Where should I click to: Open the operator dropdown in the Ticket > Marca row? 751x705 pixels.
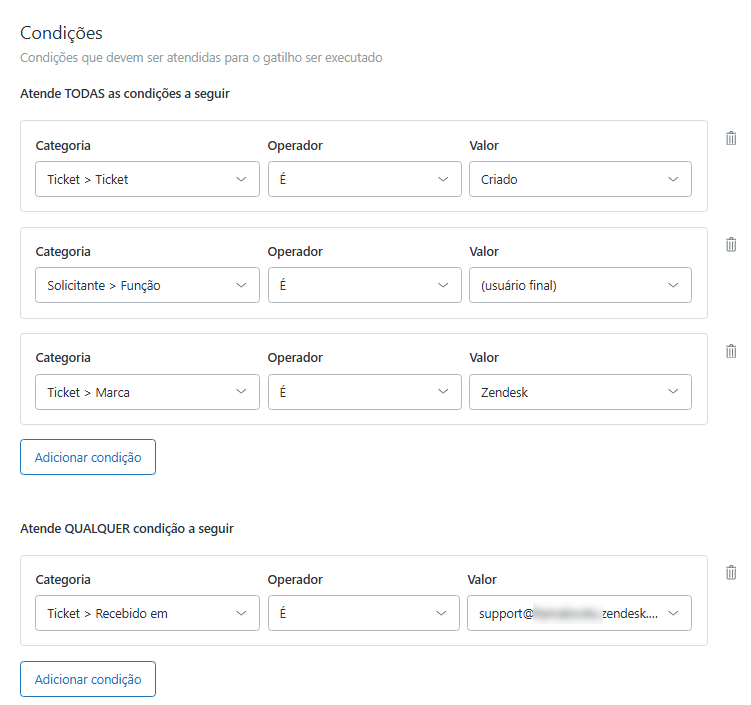364,392
